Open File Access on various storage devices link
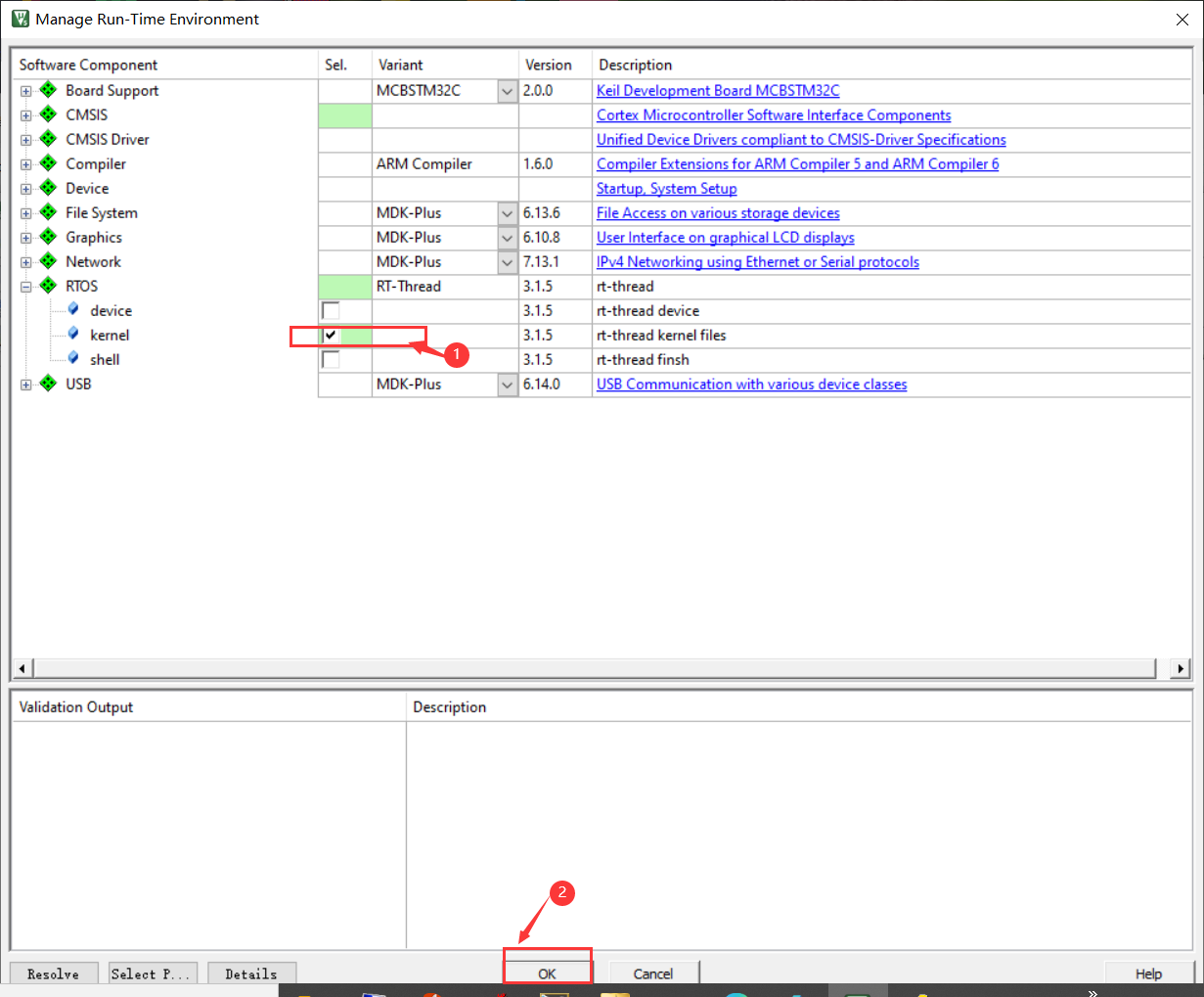 tap(718, 212)
